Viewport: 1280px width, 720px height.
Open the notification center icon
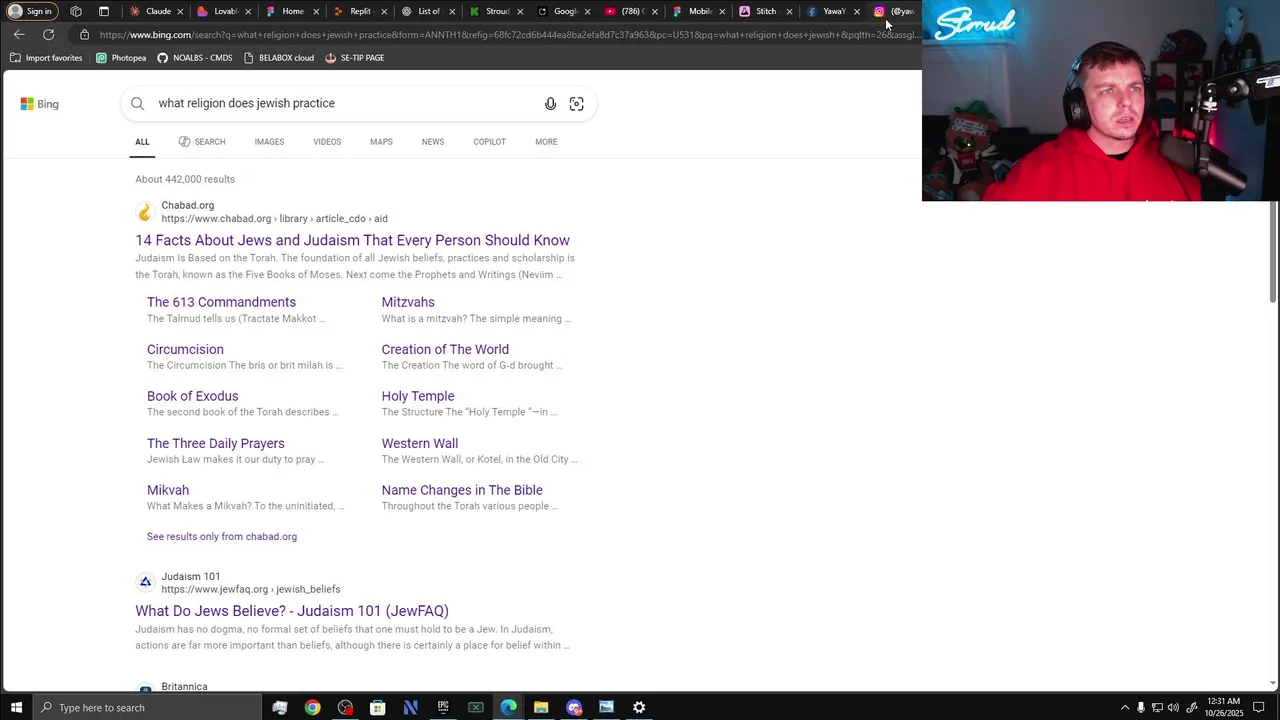(1259, 708)
